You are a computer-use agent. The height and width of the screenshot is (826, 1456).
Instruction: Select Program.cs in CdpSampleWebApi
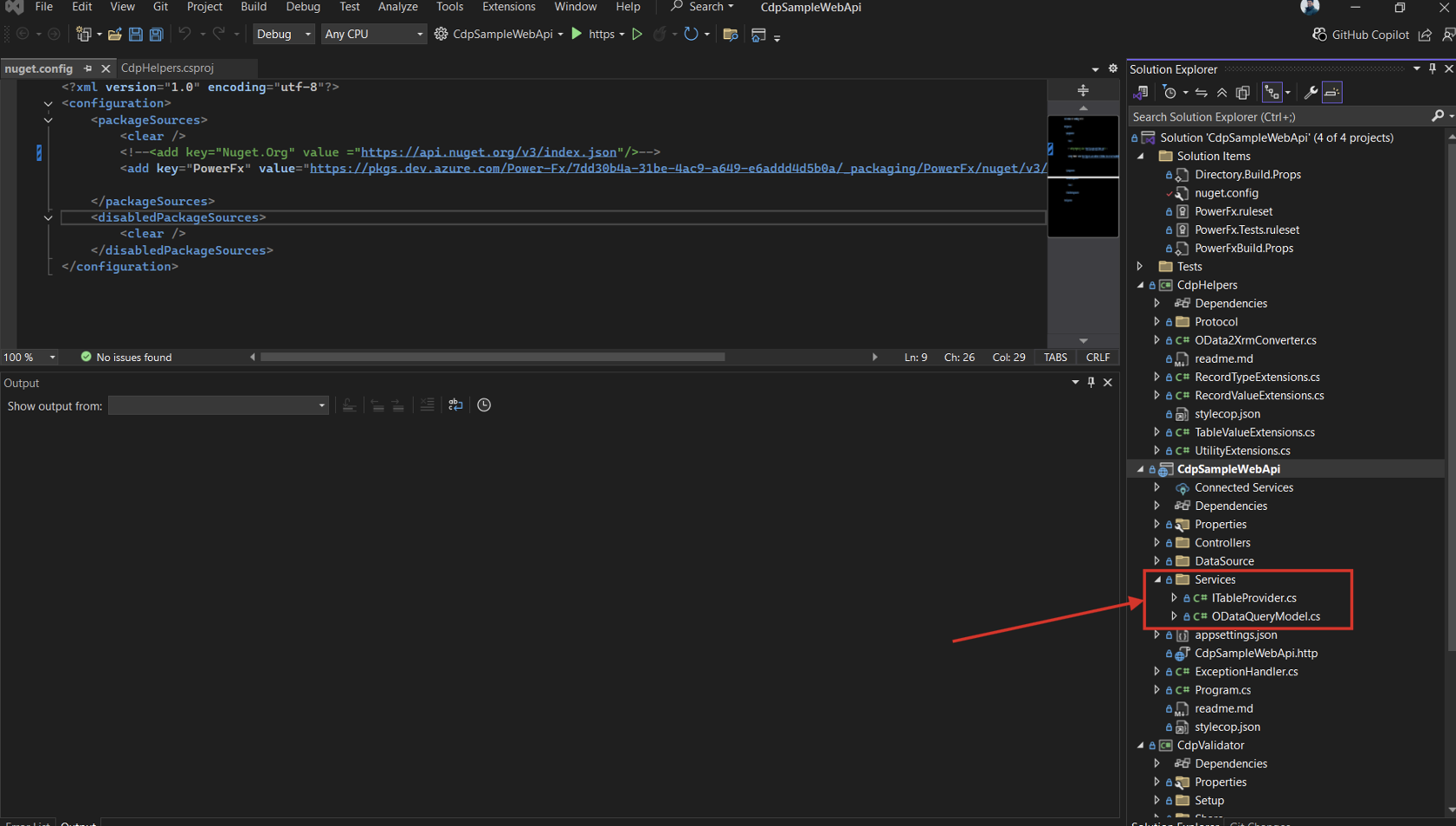point(1222,690)
